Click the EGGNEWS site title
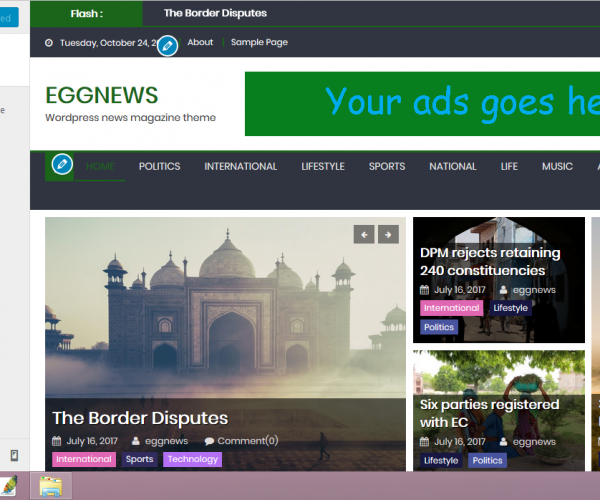The width and height of the screenshot is (600, 500). point(101,95)
